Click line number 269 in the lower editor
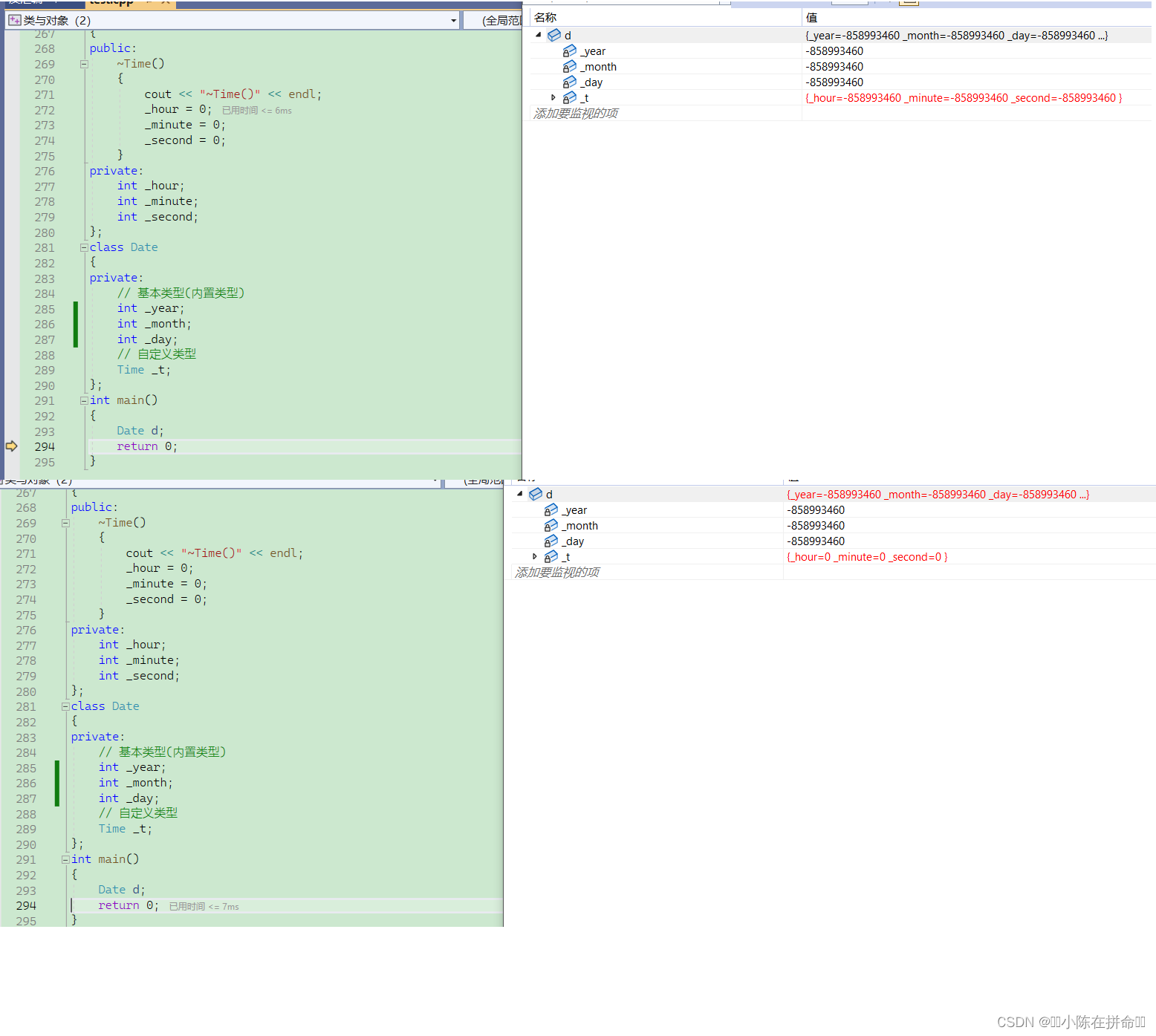Viewport: 1156px width, 1036px height. click(x=26, y=523)
